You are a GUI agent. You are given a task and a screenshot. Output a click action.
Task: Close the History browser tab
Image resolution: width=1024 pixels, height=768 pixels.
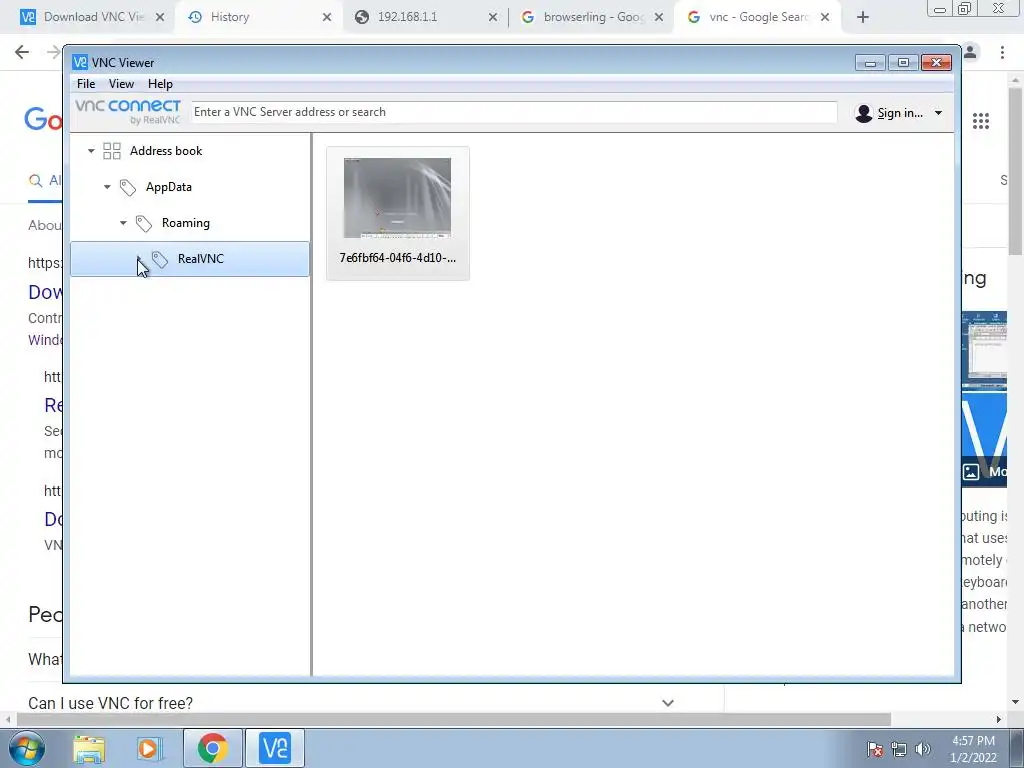[327, 18]
